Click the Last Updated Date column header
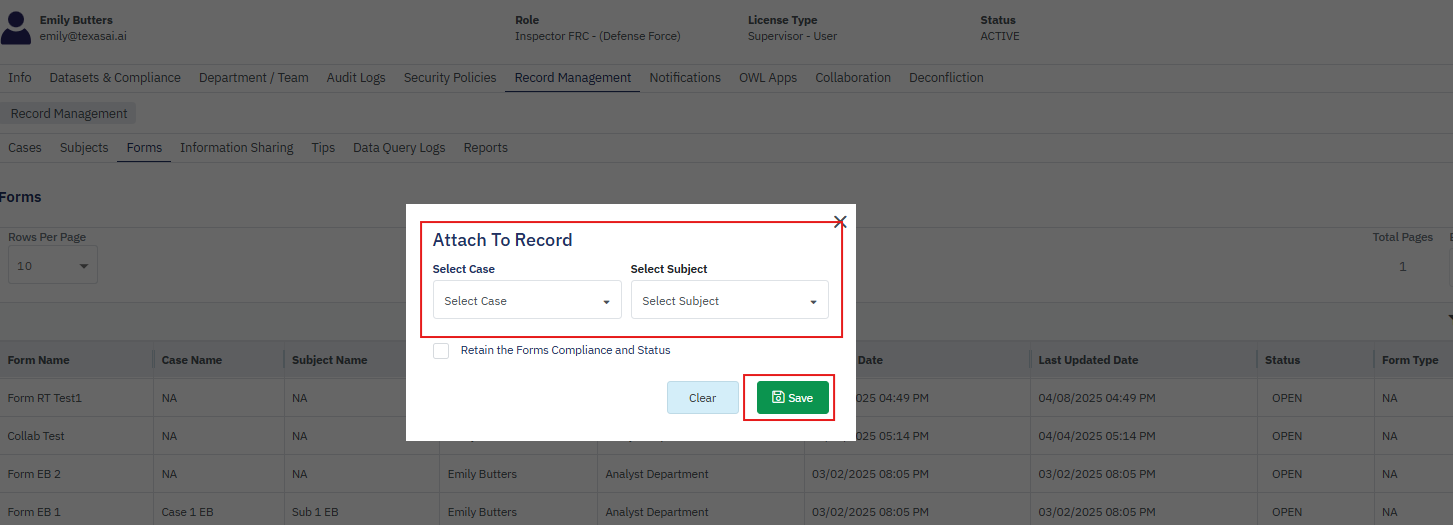This screenshot has width=1453, height=525. pyautogui.click(x=1088, y=360)
